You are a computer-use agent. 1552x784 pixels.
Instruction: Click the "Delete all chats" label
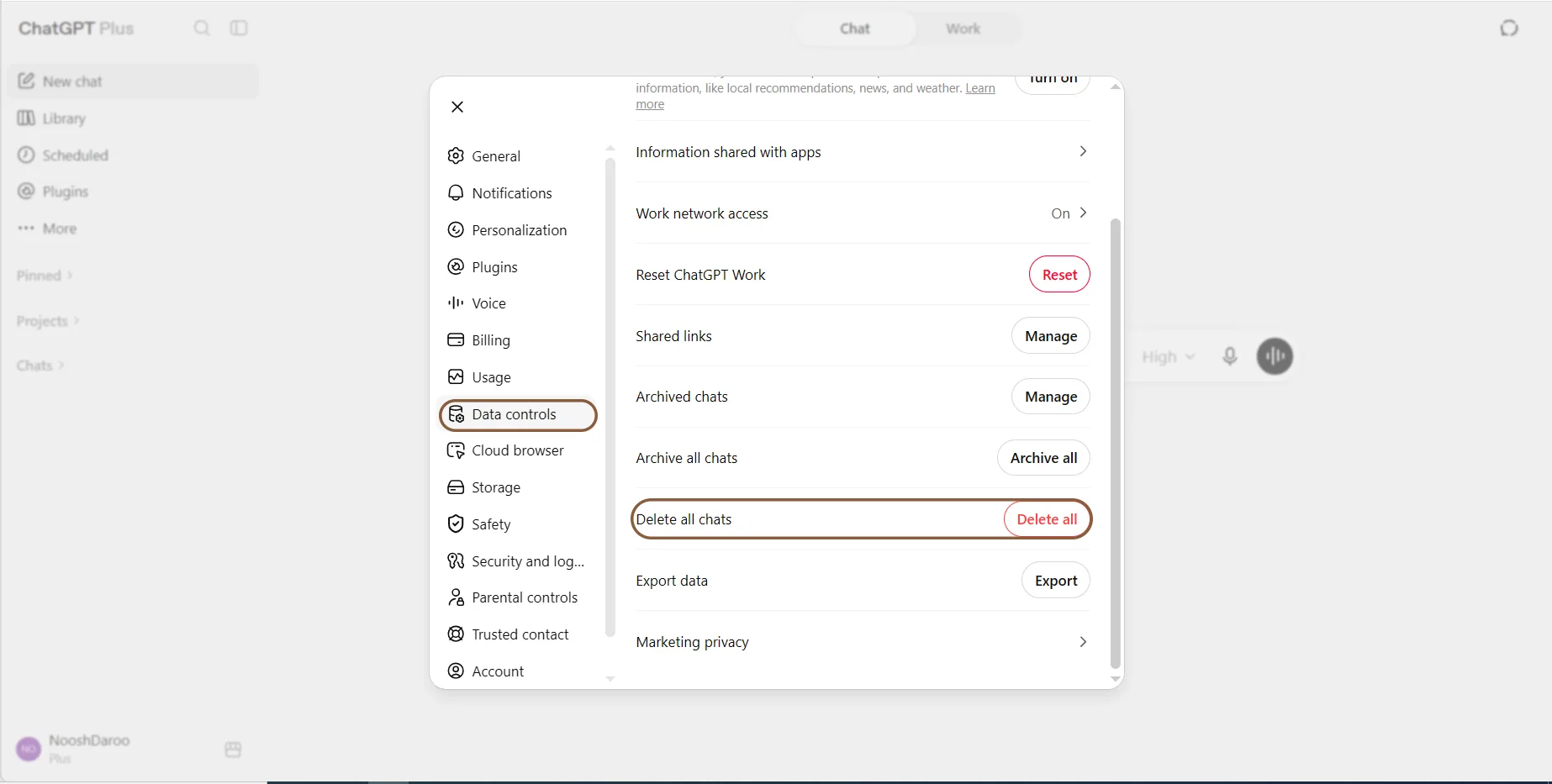coord(684,519)
